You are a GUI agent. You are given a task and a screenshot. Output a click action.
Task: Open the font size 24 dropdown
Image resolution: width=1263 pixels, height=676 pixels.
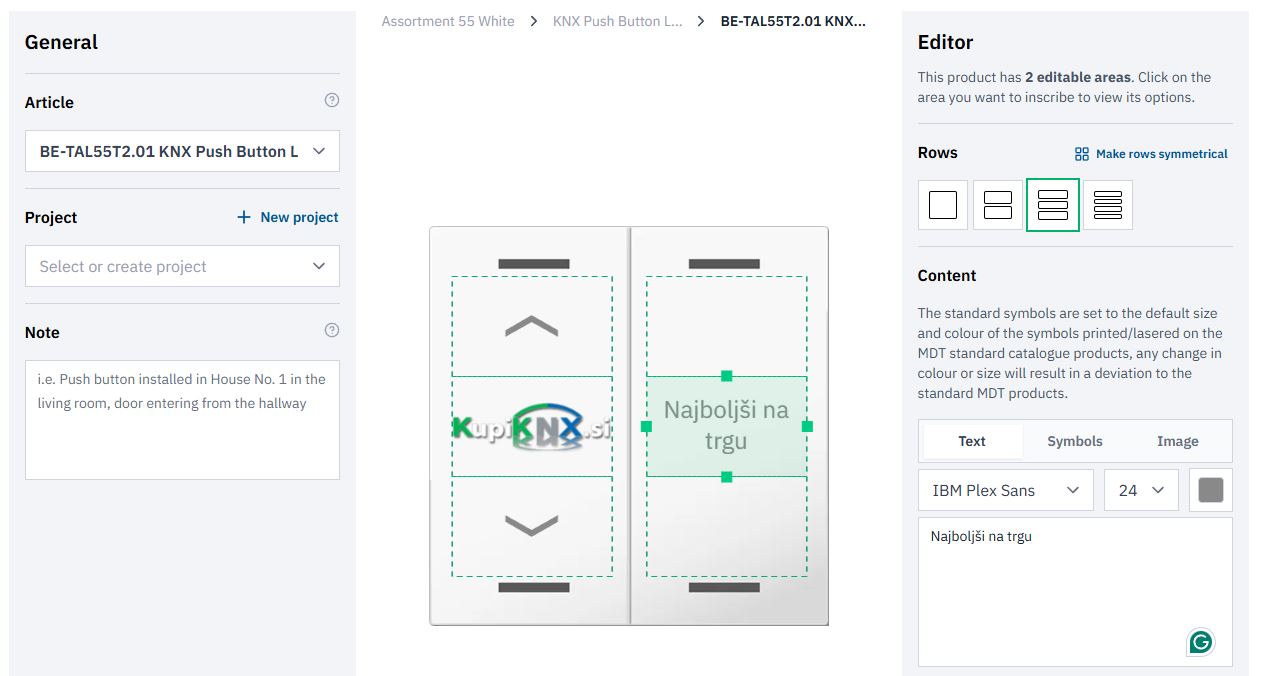1142,490
